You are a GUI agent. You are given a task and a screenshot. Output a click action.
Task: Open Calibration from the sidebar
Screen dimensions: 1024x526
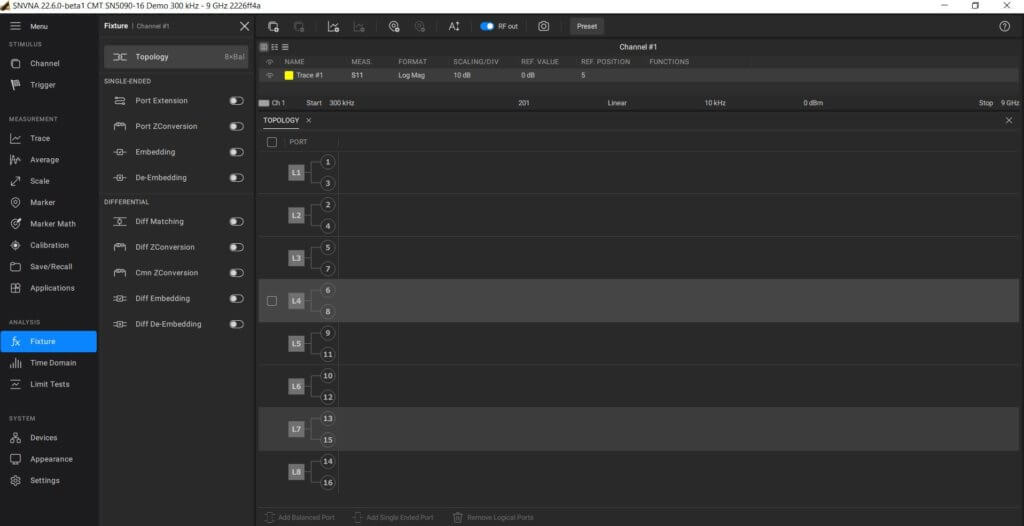[49, 245]
